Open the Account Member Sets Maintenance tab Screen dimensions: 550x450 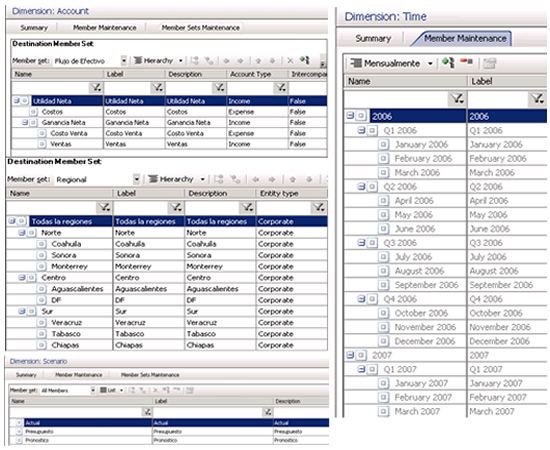click(x=201, y=28)
